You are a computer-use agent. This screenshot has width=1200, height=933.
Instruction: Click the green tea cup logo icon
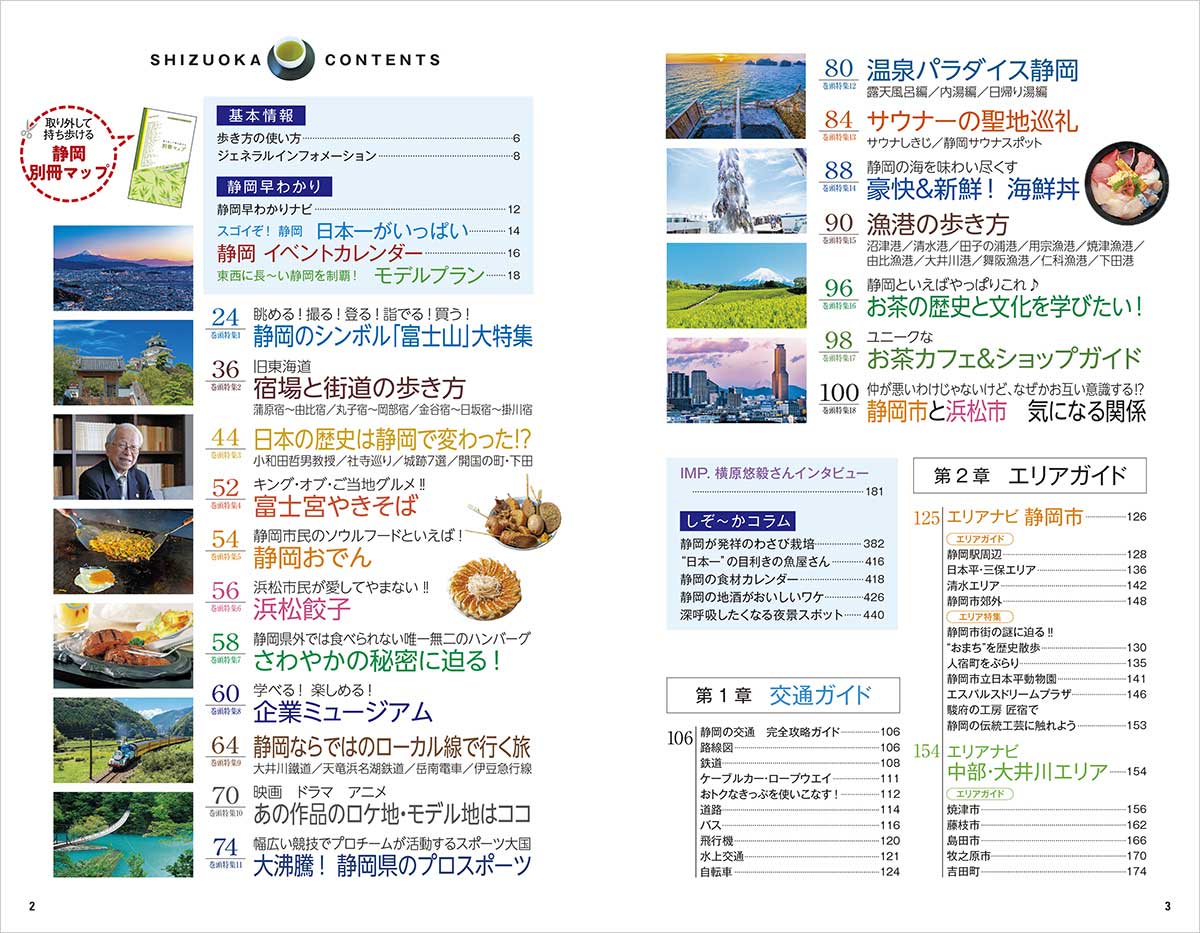292,57
